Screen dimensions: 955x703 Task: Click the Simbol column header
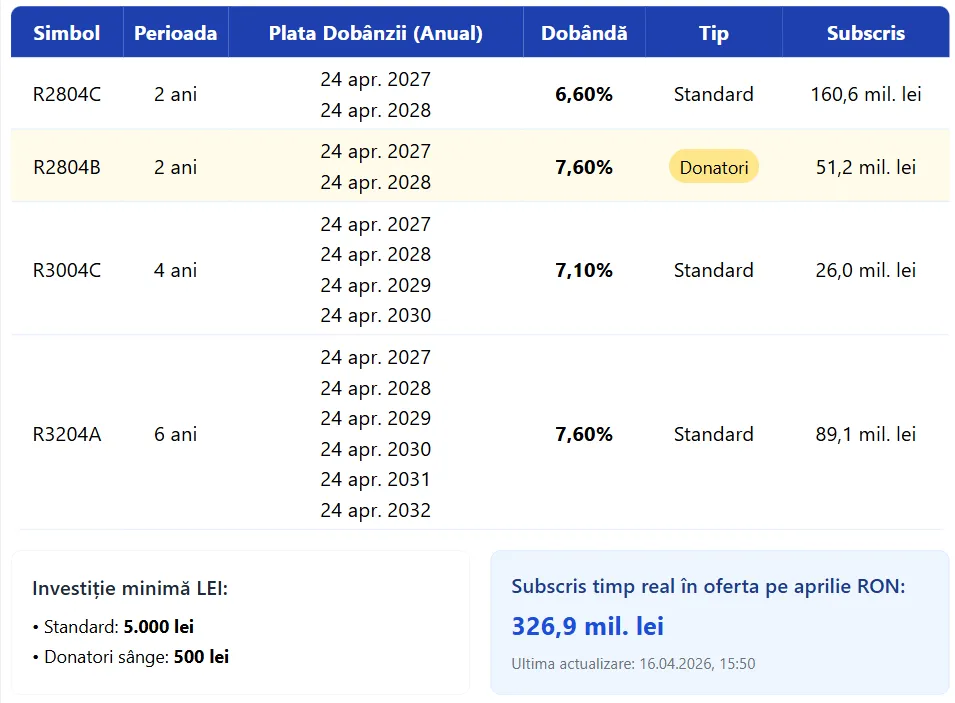[67, 33]
